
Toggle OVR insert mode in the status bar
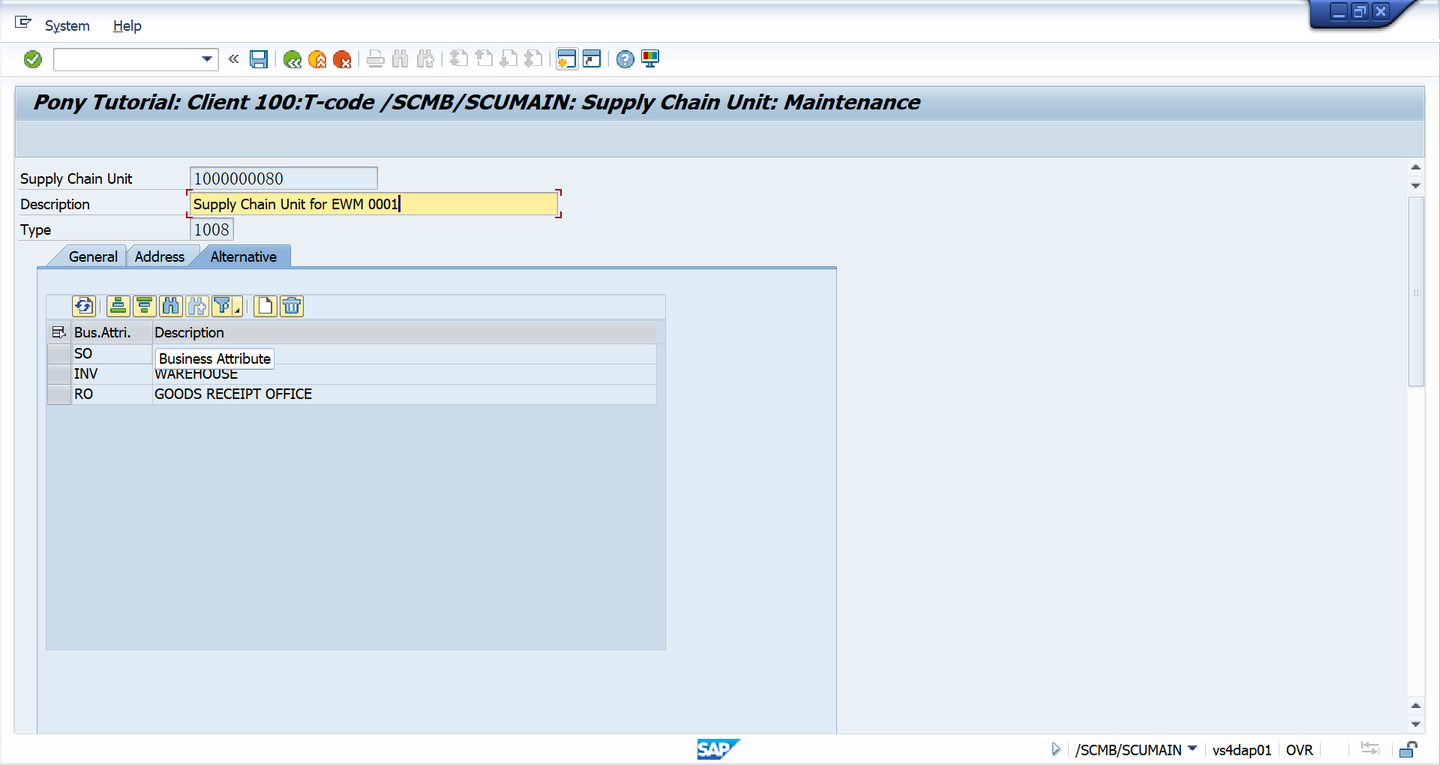(1299, 749)
